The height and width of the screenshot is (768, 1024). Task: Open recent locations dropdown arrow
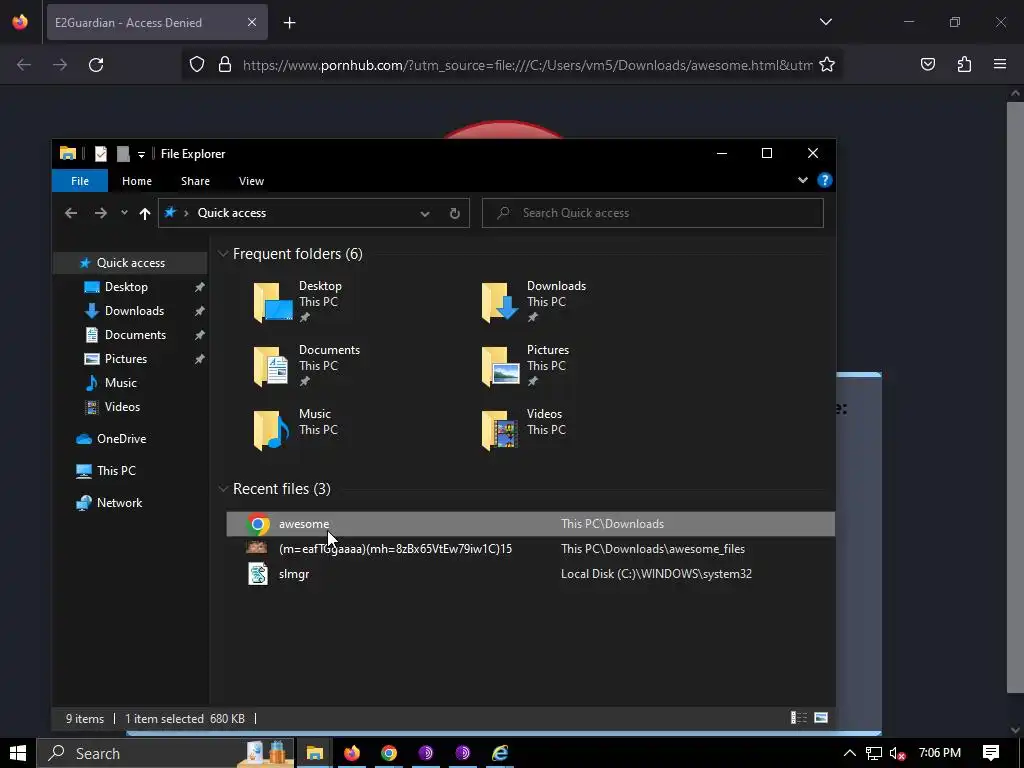pos(124,213)
